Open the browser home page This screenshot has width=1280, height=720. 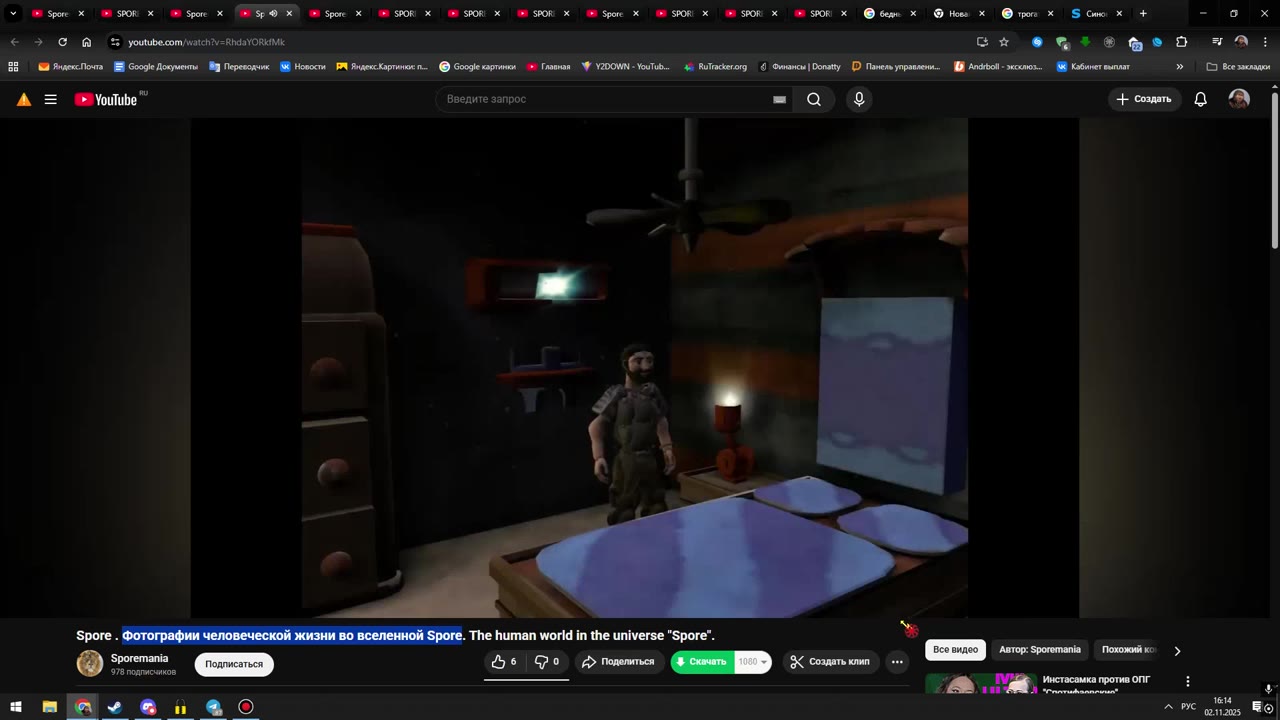click(86, 42)
